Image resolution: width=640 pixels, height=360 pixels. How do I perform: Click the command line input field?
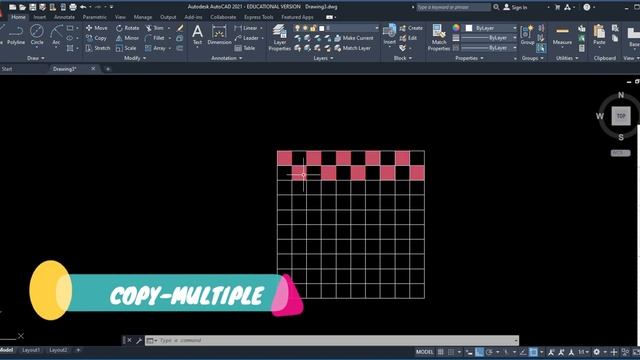click(x=332, y=340)
